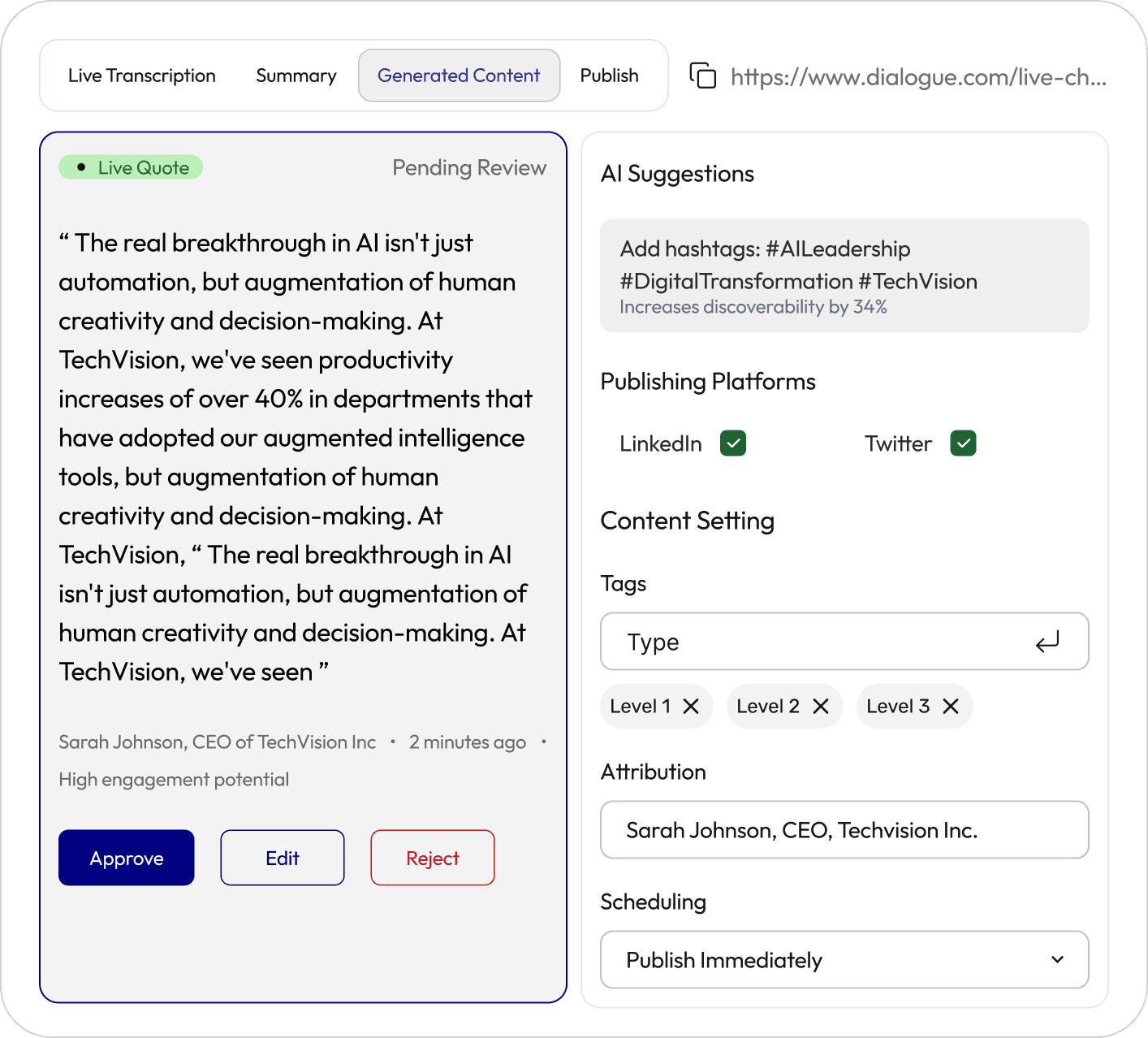Click the Attribution field with Sarah Johnson
The width and height of the screenshot is (1148, 1038).
click(844, 830)
